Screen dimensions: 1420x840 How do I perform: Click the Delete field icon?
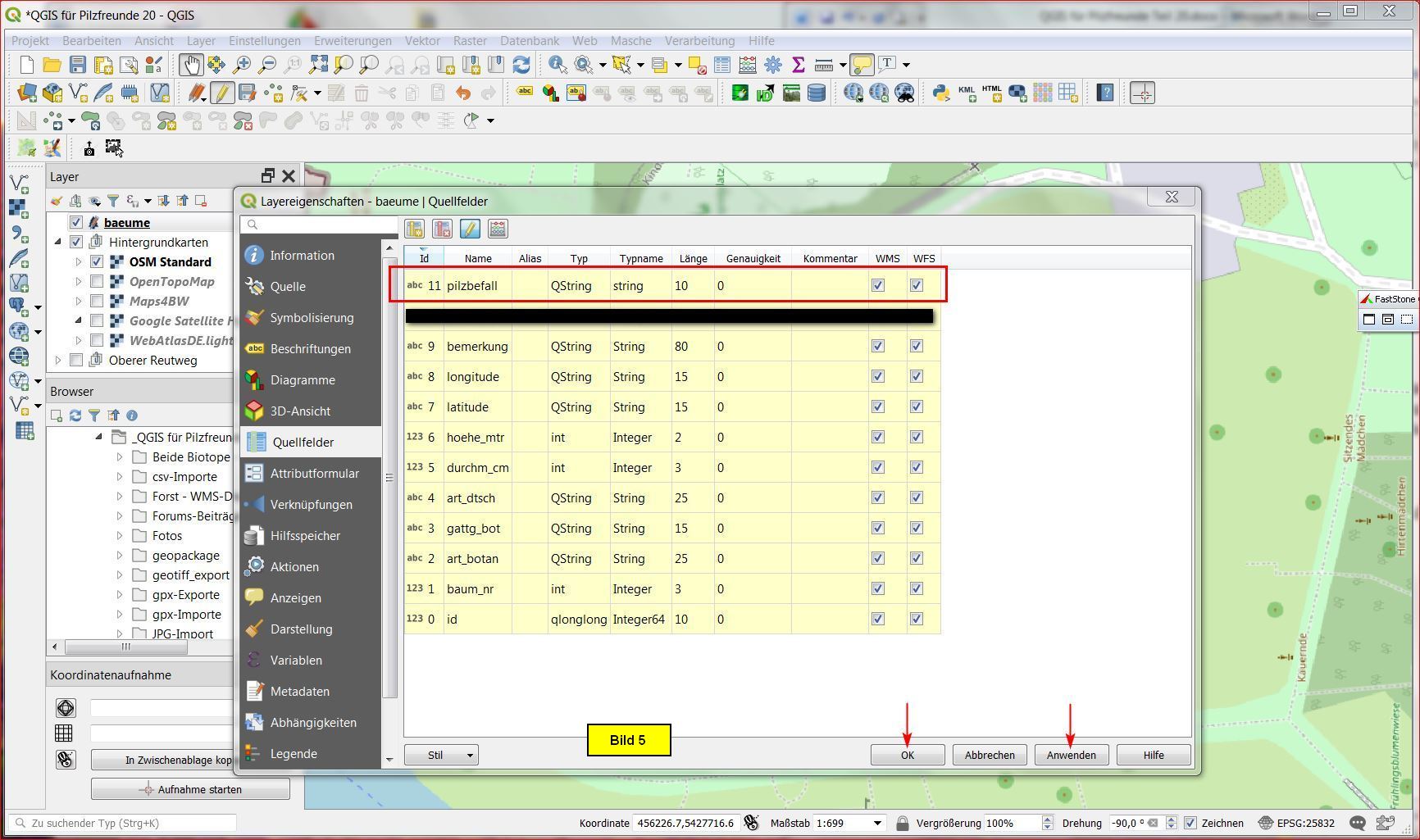click(442, 229)
